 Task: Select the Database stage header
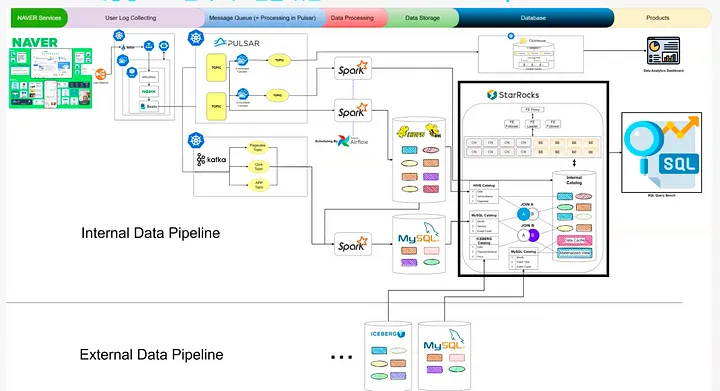pos(533,18)
